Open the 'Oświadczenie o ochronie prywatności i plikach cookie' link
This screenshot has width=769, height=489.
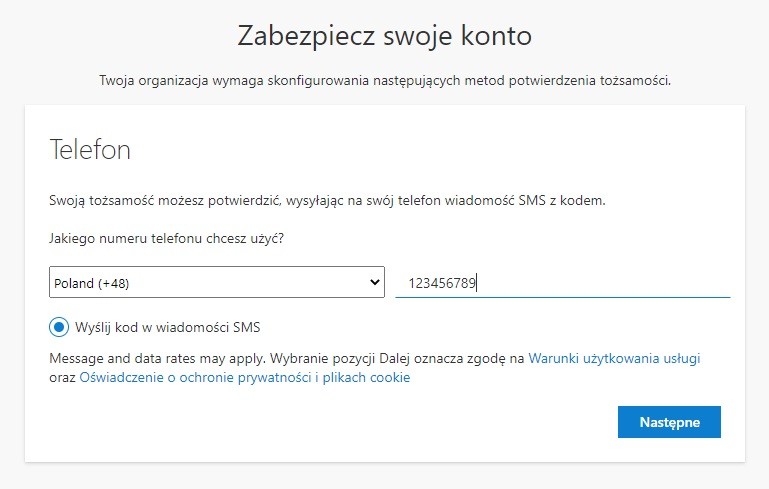point(245,377)
